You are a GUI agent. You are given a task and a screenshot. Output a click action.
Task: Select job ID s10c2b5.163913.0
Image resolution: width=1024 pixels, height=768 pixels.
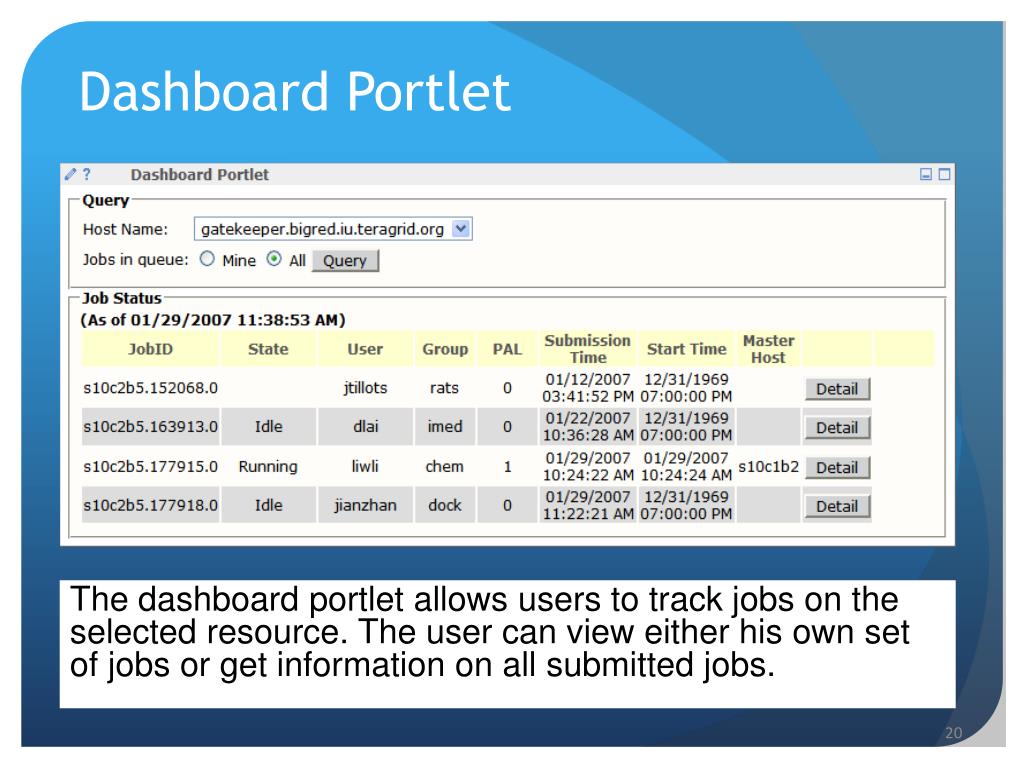pyautogui.click(x=150, y=426)
